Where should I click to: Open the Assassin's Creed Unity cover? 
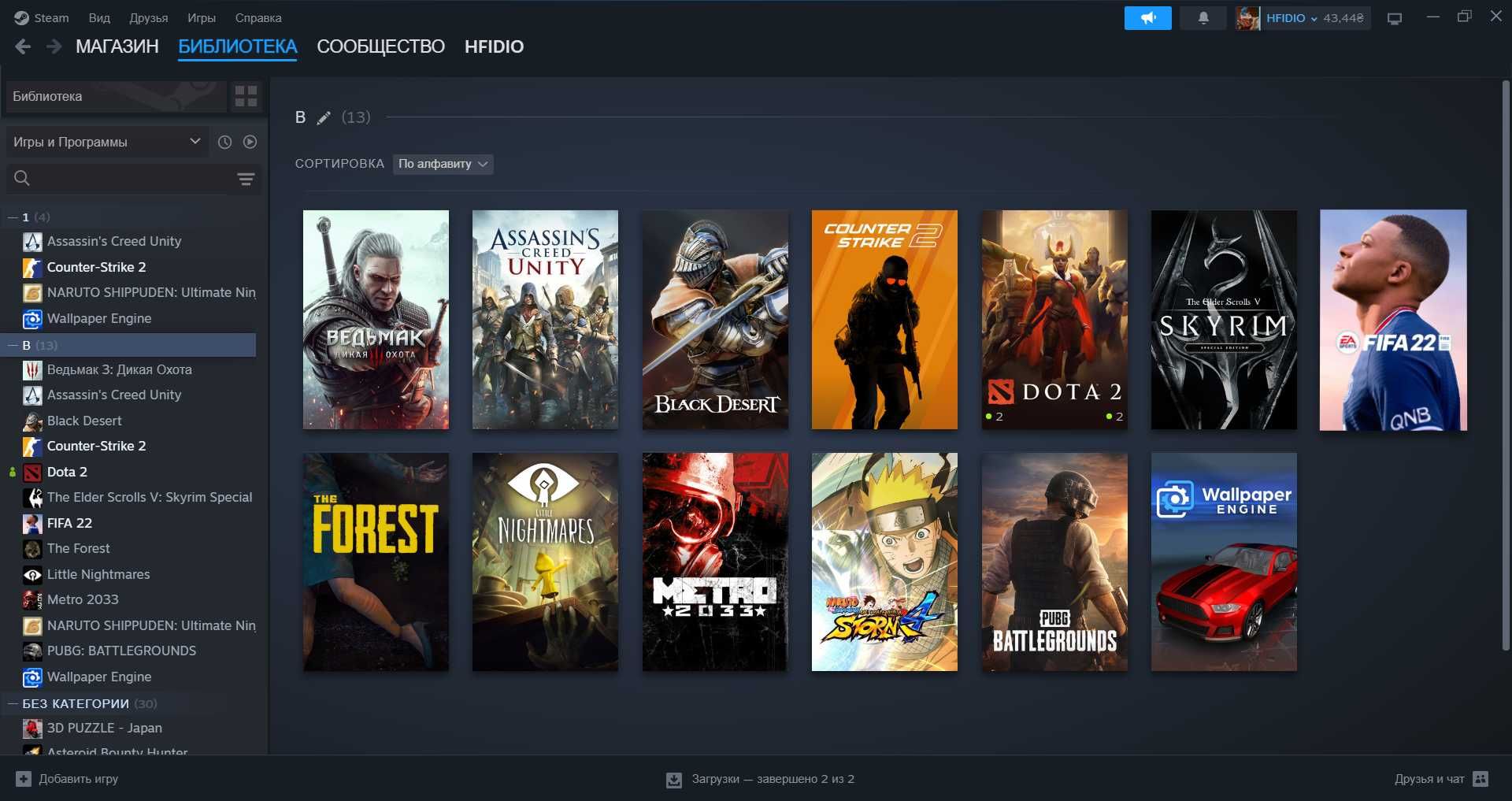pyautogui.click(x=545, y=320)
